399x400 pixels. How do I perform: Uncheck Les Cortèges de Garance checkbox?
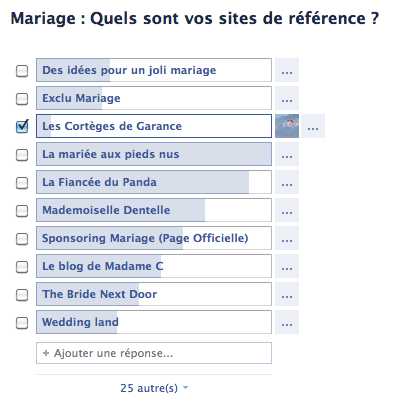click(22, 126)
